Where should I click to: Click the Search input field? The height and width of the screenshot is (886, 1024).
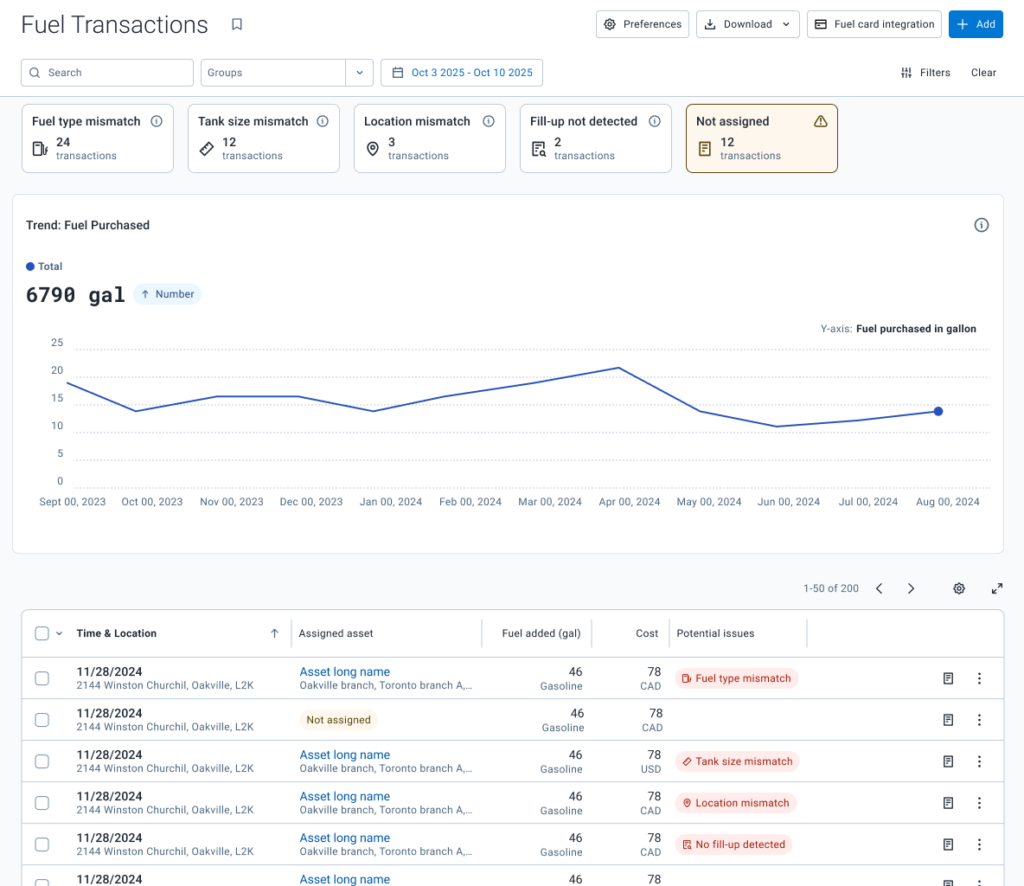pyautogui.click(x=107, y=72)
